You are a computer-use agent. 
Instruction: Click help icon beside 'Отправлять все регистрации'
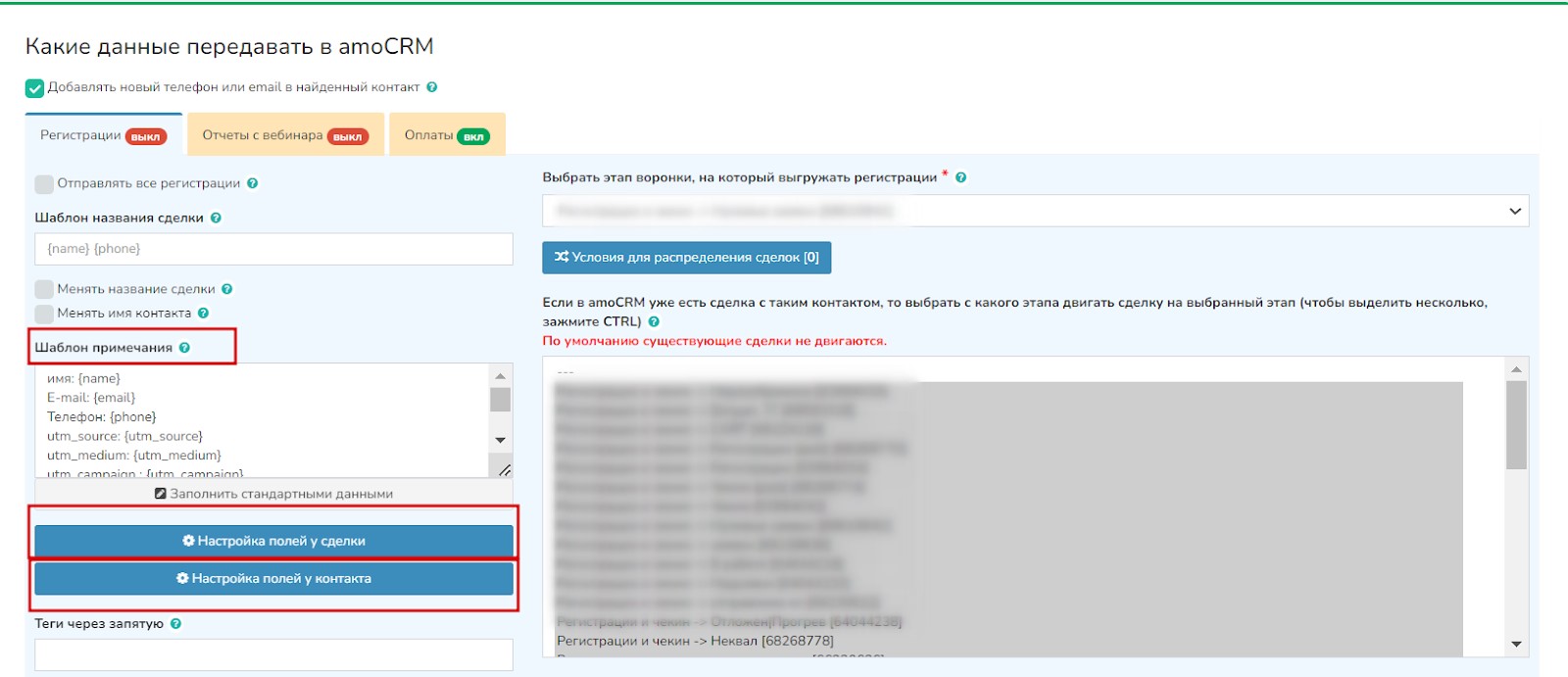(x=253, y=183)
